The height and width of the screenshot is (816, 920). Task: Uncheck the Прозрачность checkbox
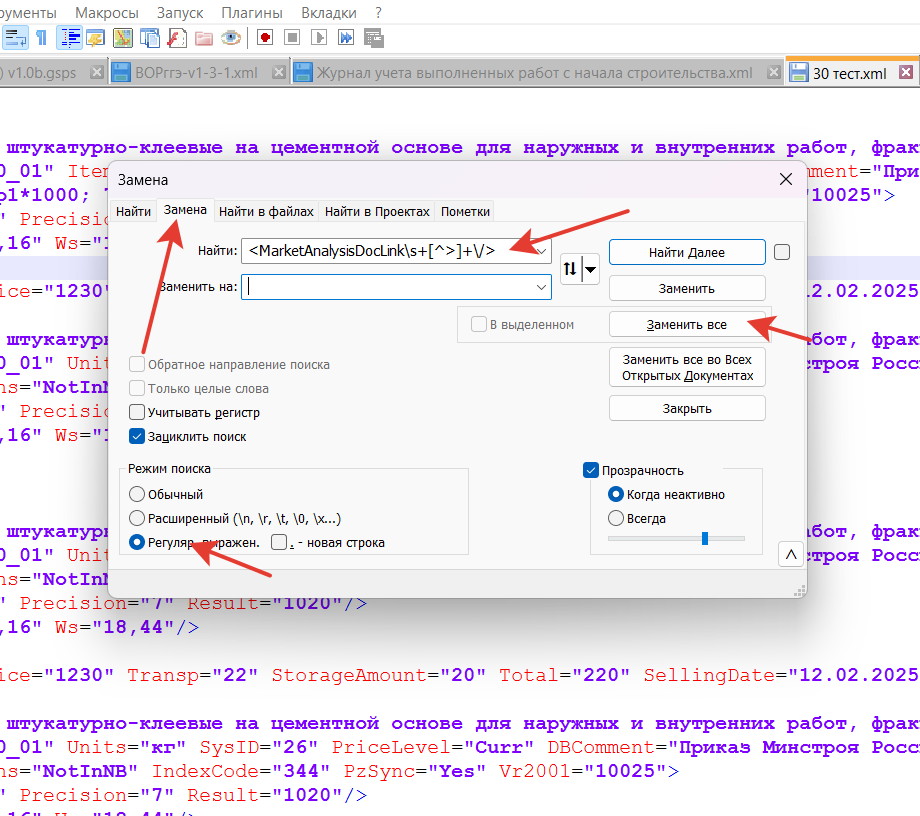(591, 470)
